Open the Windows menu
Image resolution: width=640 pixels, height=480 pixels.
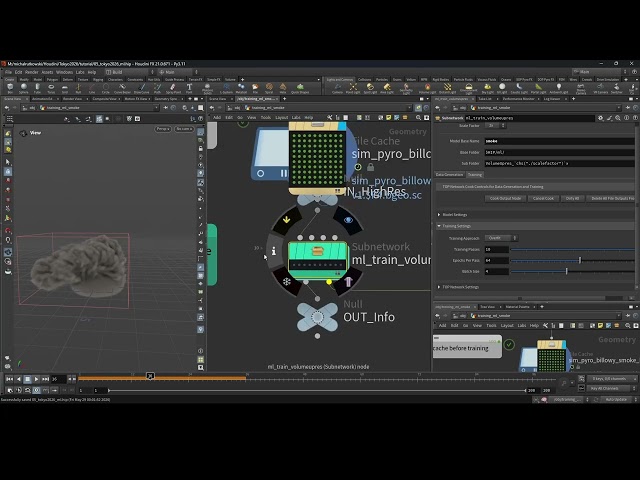[64, 72]
